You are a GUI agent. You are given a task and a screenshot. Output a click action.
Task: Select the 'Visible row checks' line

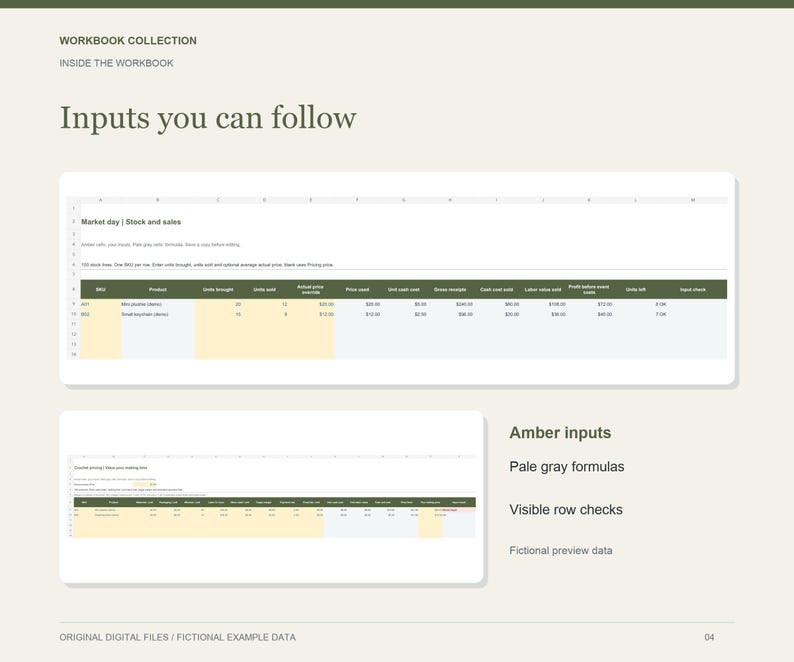[x=566, y=510]
